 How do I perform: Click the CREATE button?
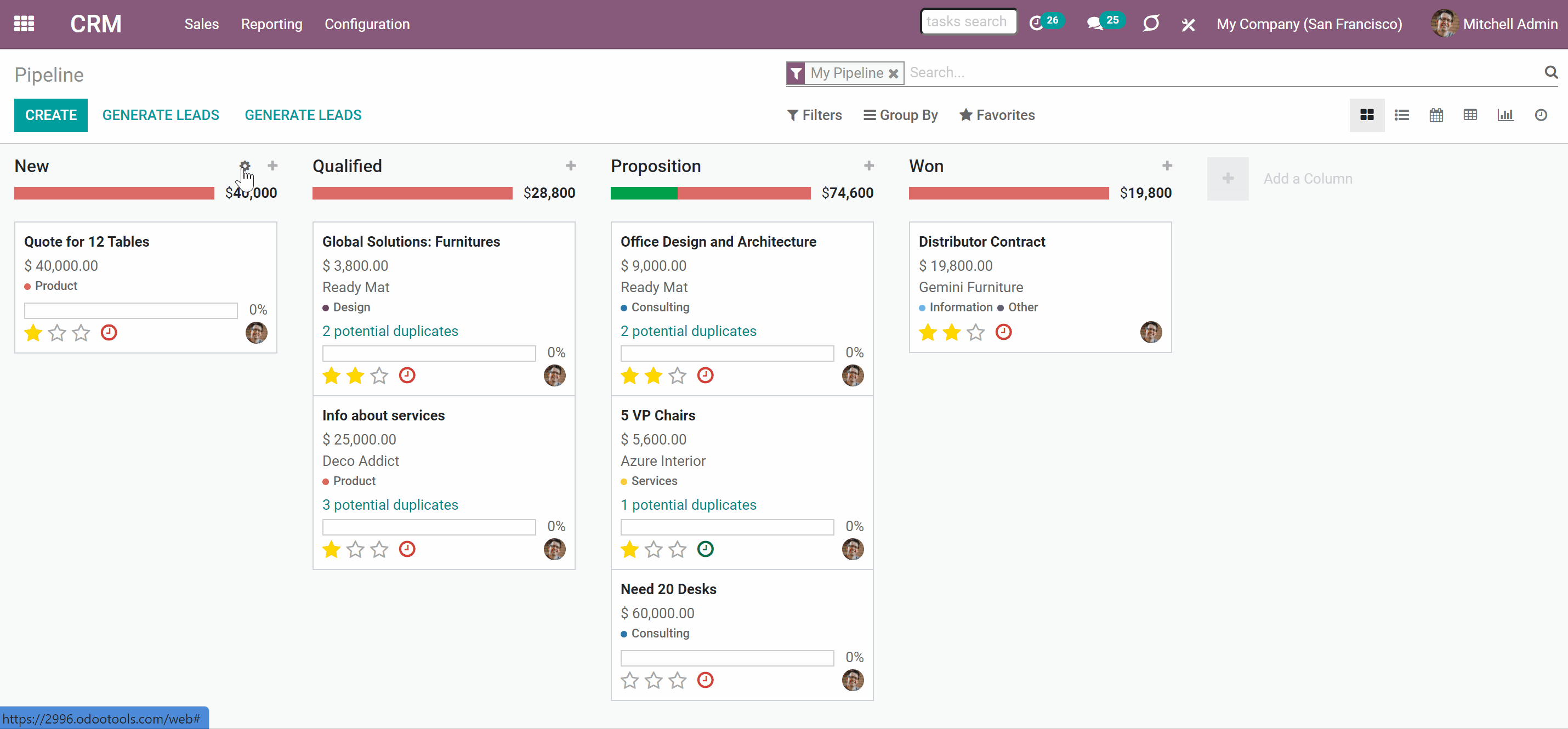click(51, 115)
